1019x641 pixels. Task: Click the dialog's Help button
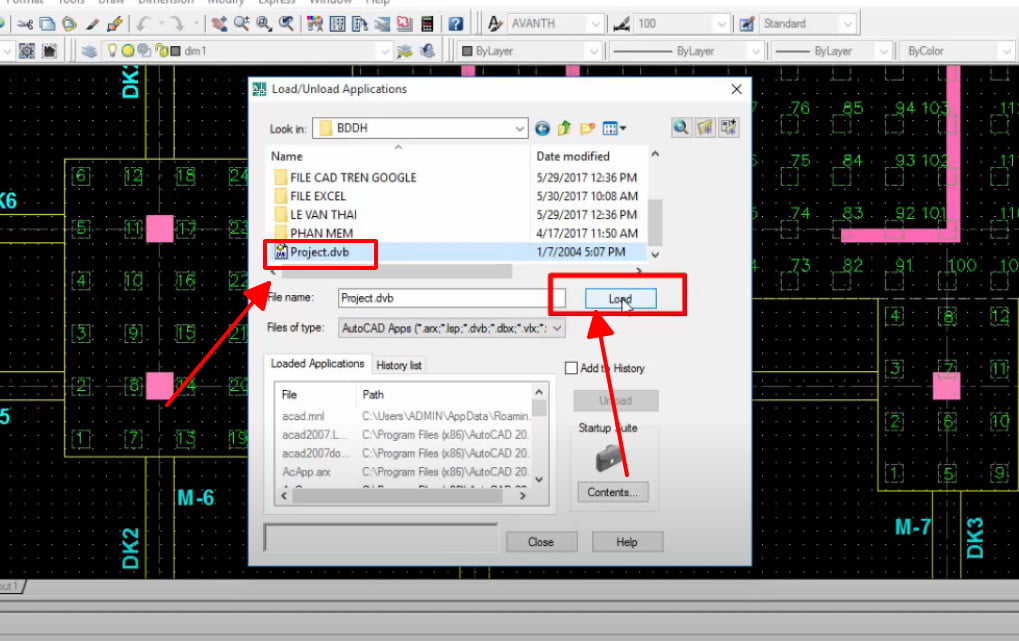coord(627,542)
